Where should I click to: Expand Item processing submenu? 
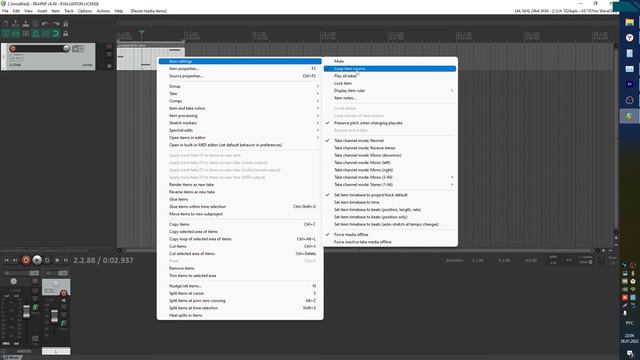[x=240, y=116]
